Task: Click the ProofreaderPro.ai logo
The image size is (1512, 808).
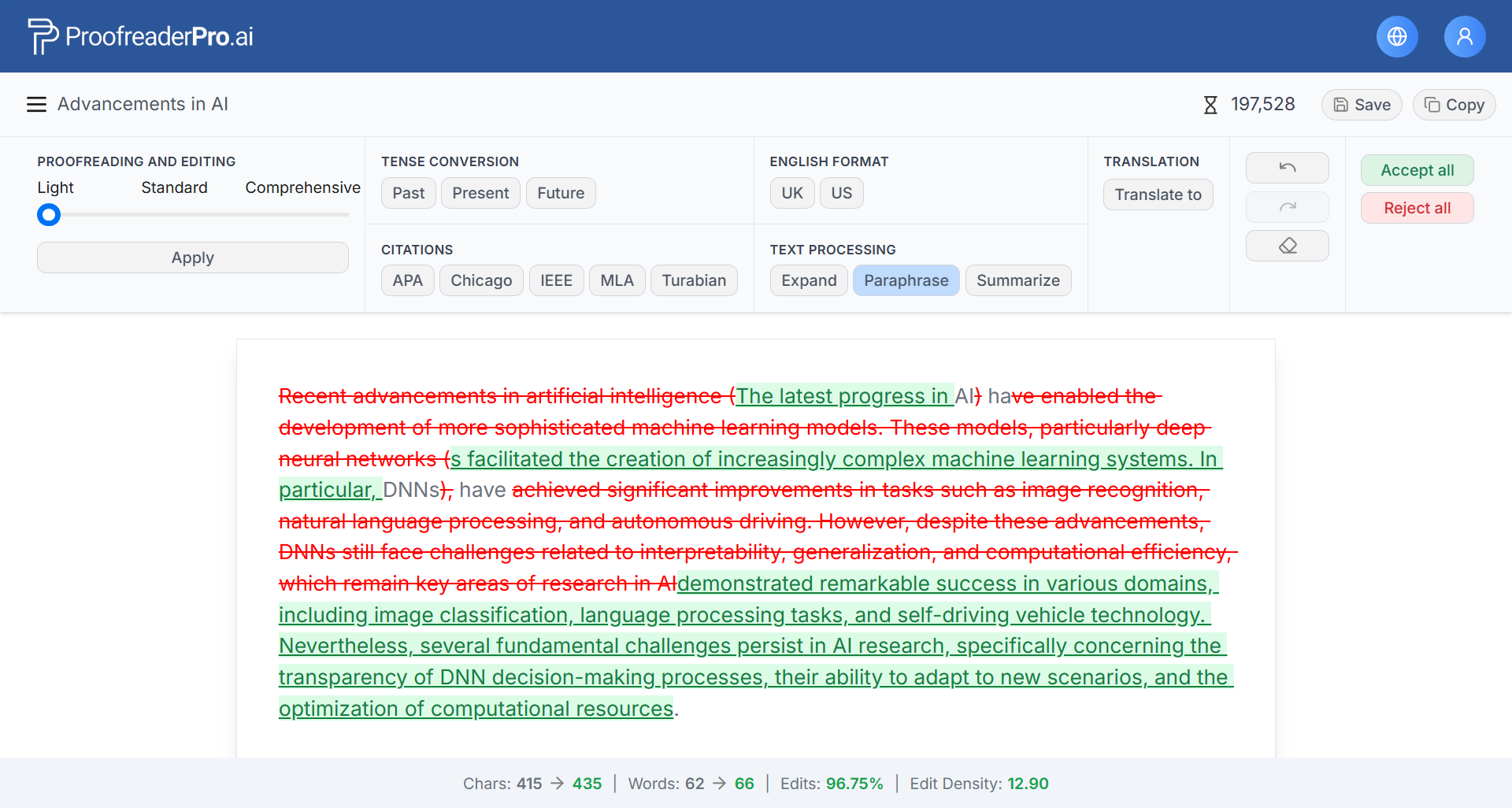Action: pos(141,36)
